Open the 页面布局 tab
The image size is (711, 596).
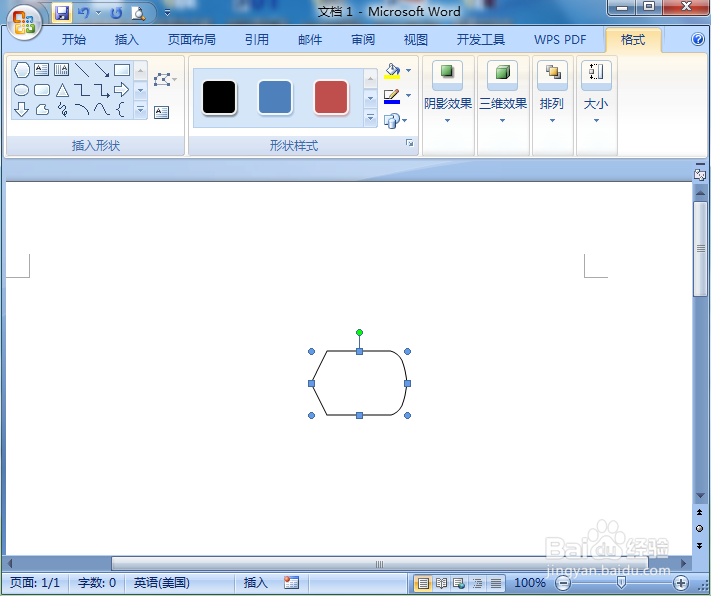point(191,39)
